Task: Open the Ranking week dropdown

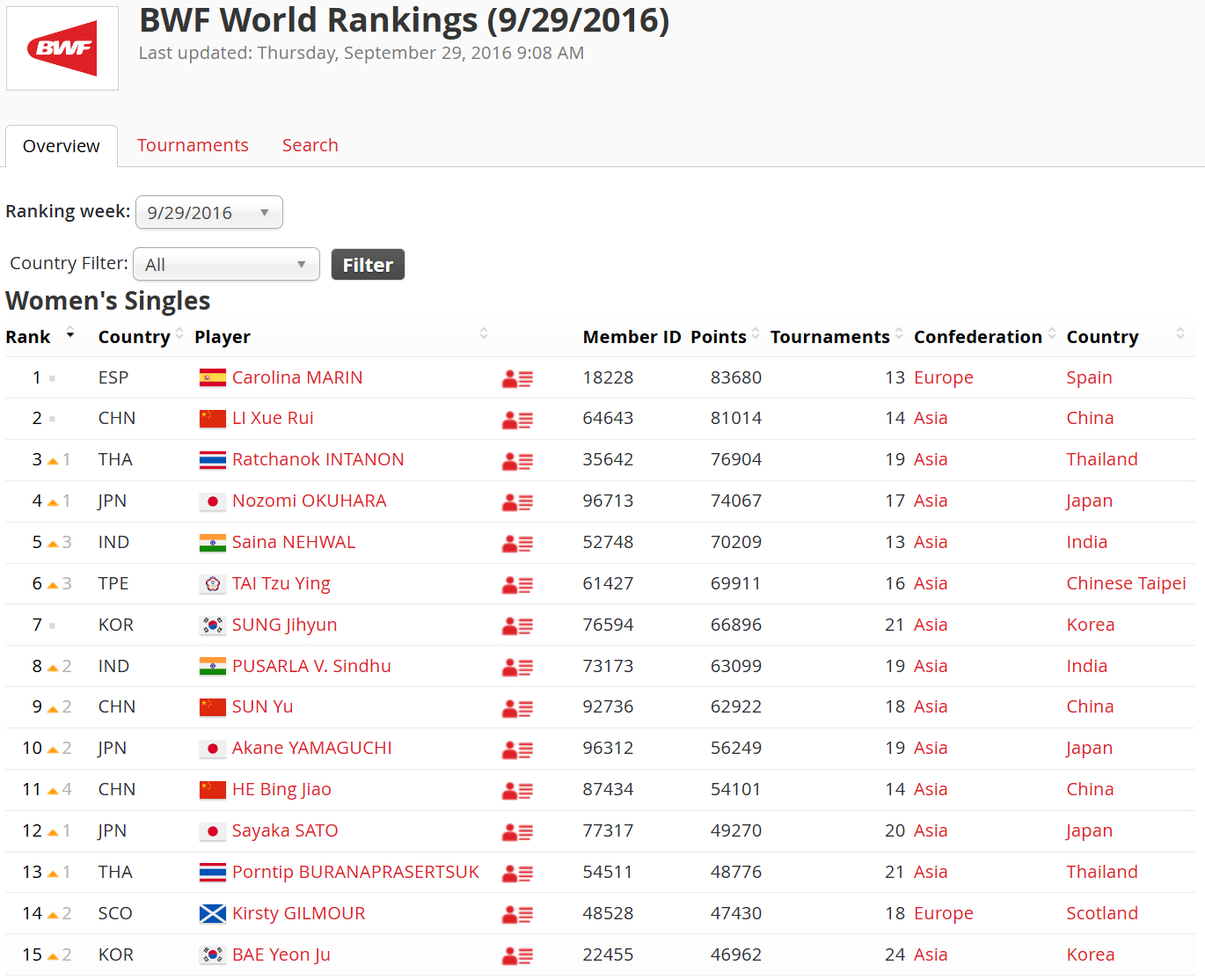Action: coord(209,212)
